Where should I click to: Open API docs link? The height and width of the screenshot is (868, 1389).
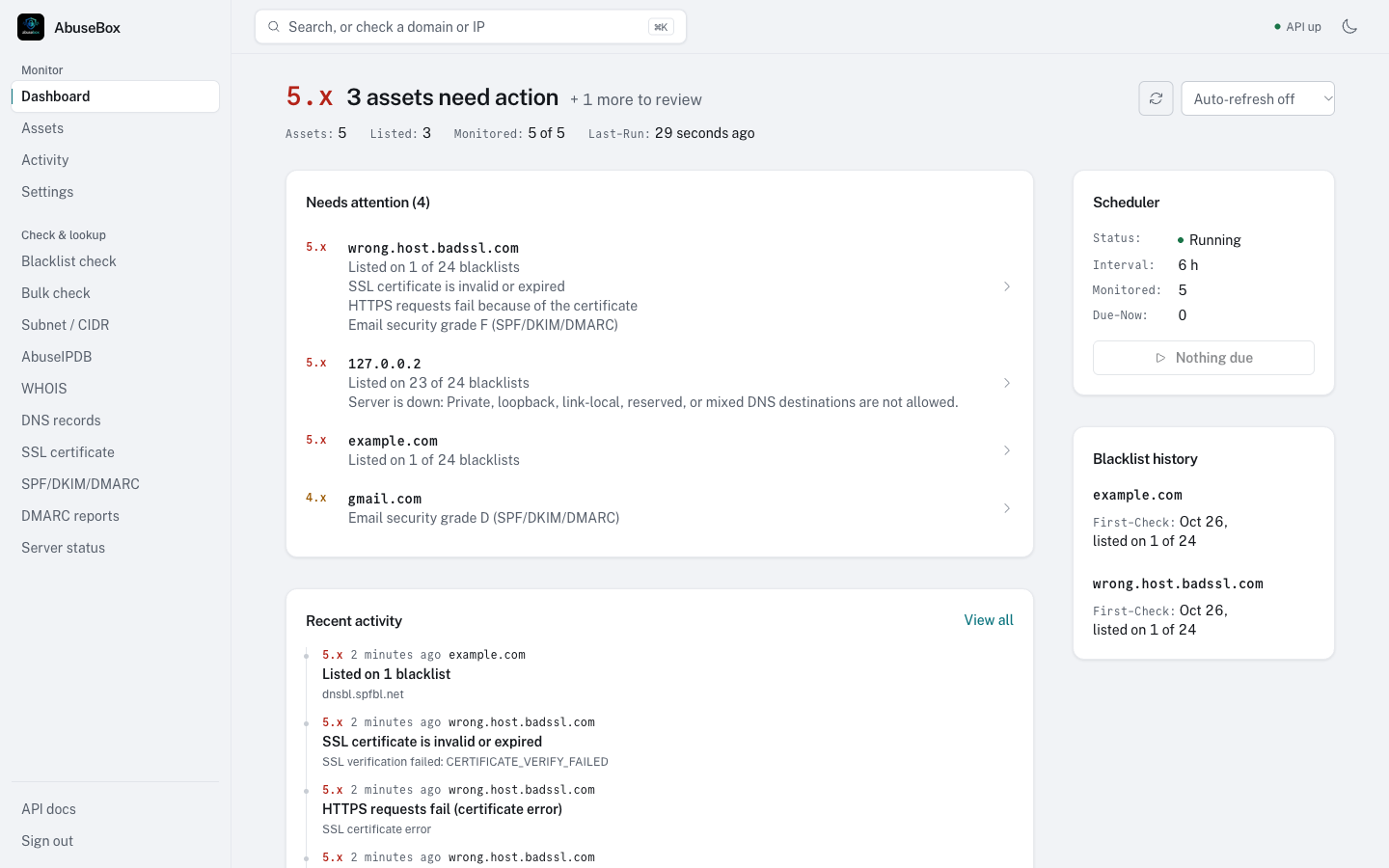[116, 809]
